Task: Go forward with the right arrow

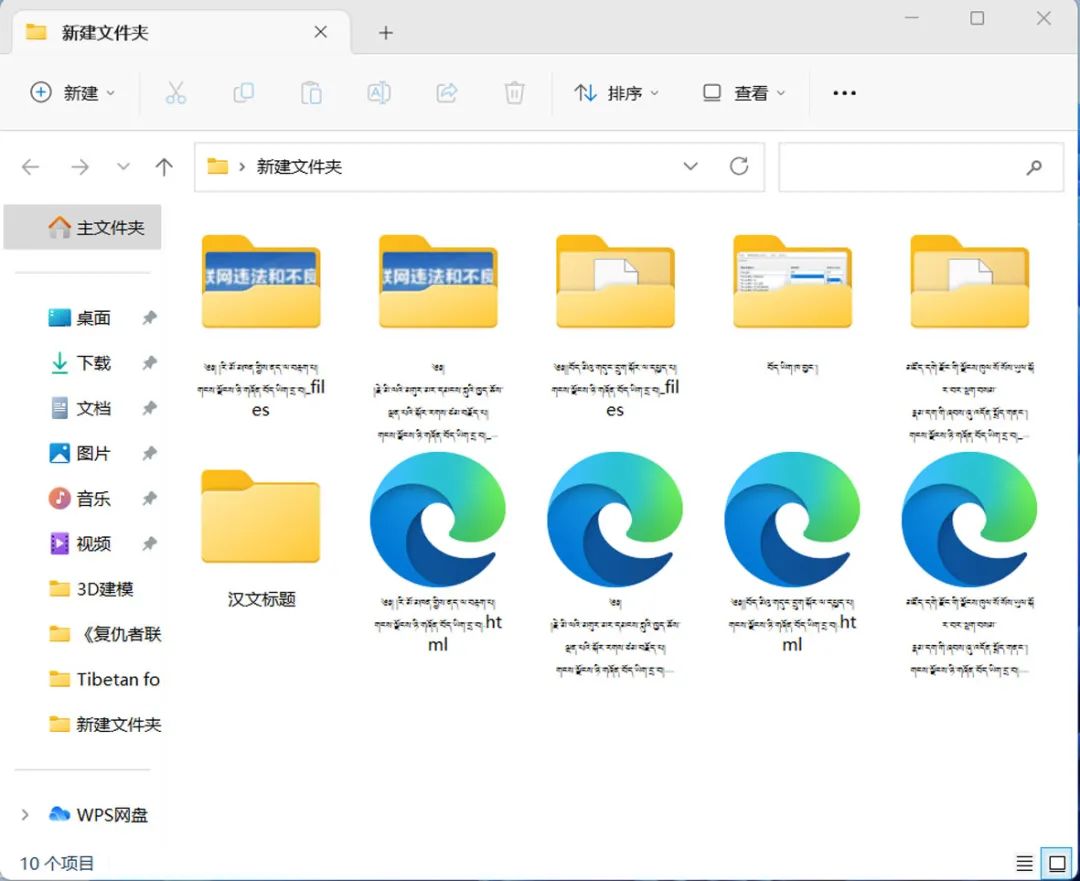Action: pyautogui.click(x=80, y=167)
